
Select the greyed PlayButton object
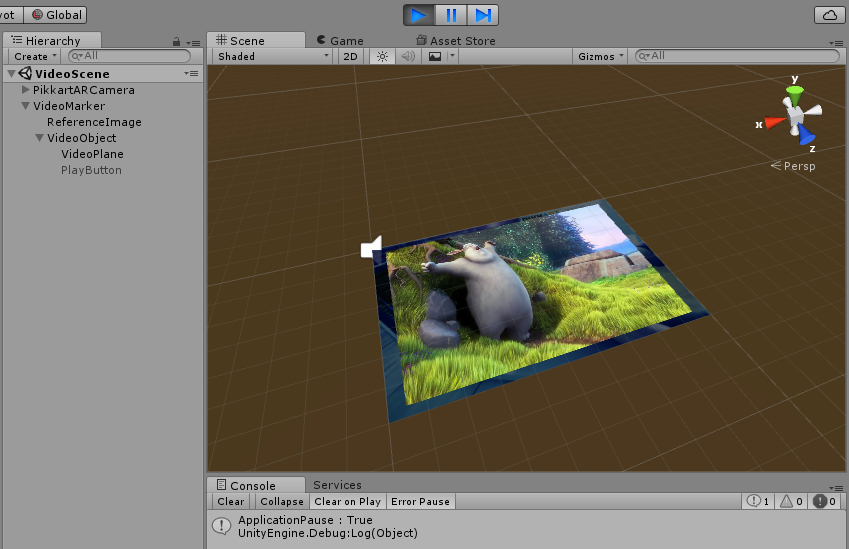pyautogui.click(x=91, y=170)
